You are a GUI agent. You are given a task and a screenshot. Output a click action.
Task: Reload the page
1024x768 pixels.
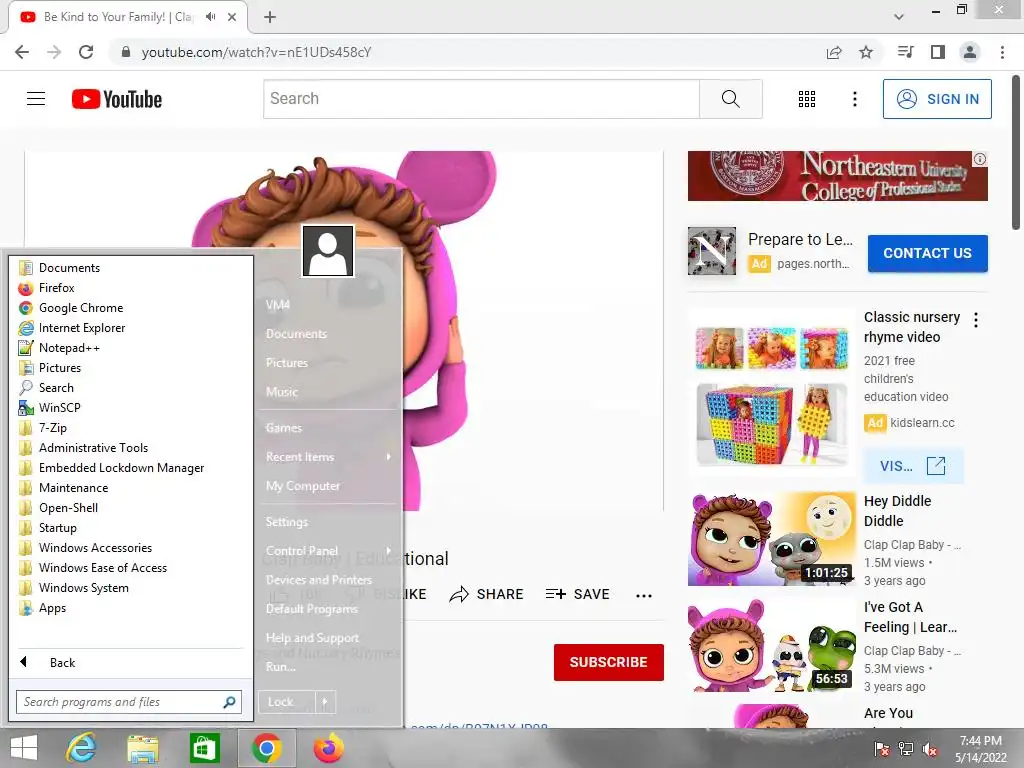pyautogui.click(x=86, y=52)
